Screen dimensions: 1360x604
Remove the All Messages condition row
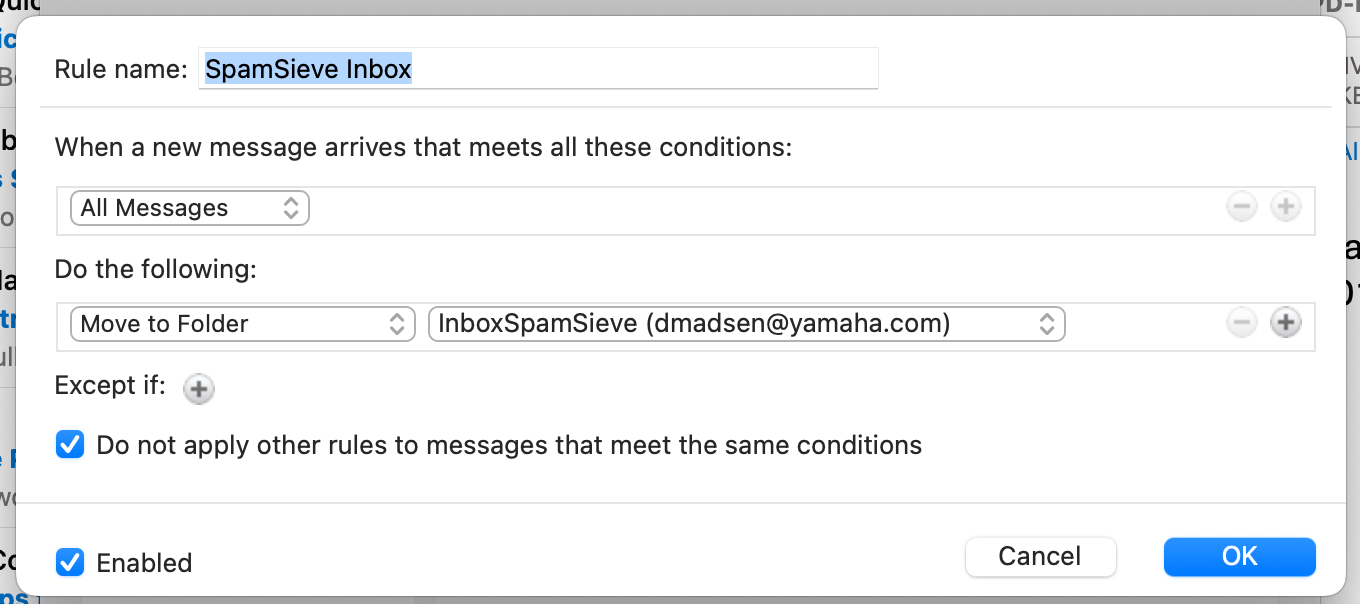1241,208
